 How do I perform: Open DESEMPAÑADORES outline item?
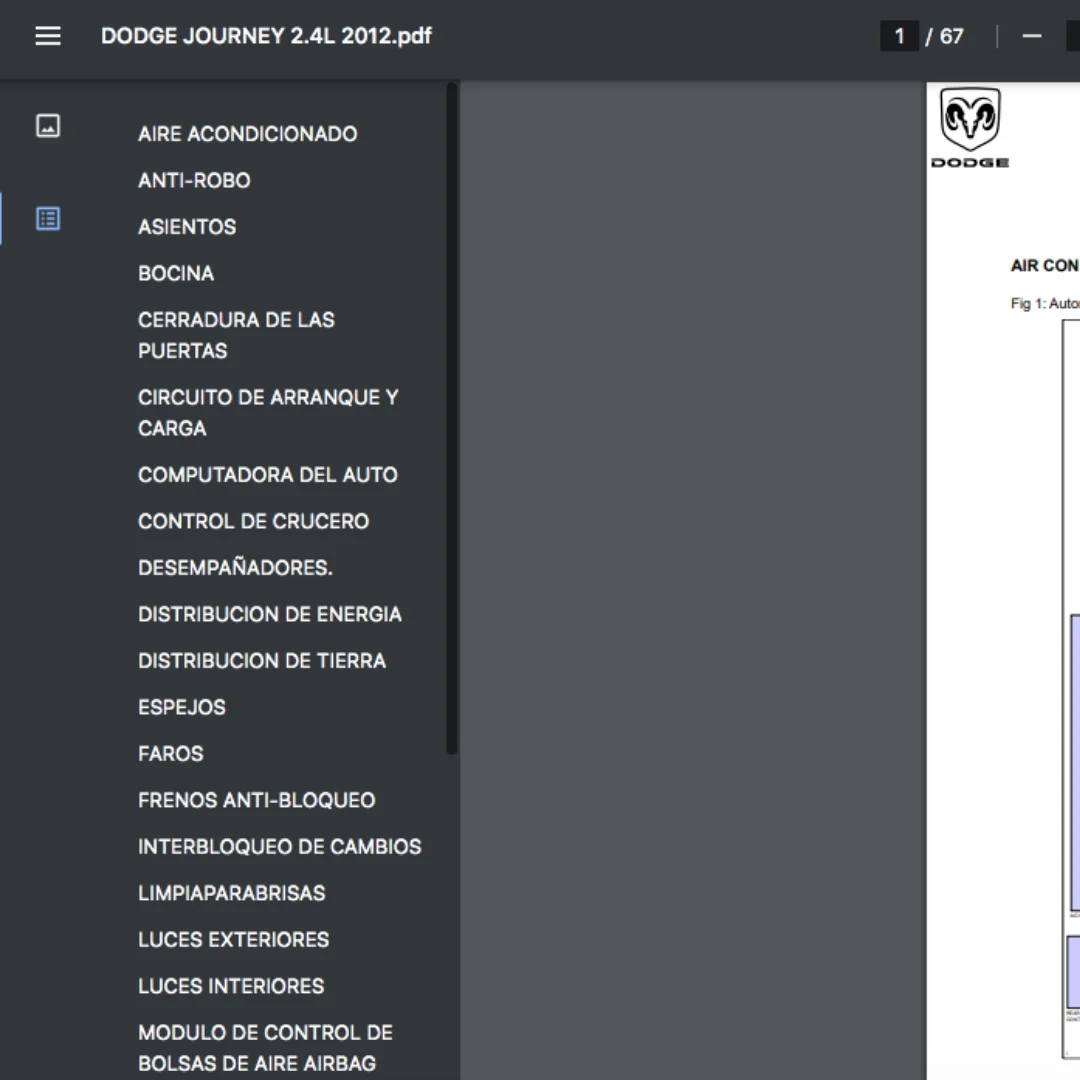click(x=235, y=568)
